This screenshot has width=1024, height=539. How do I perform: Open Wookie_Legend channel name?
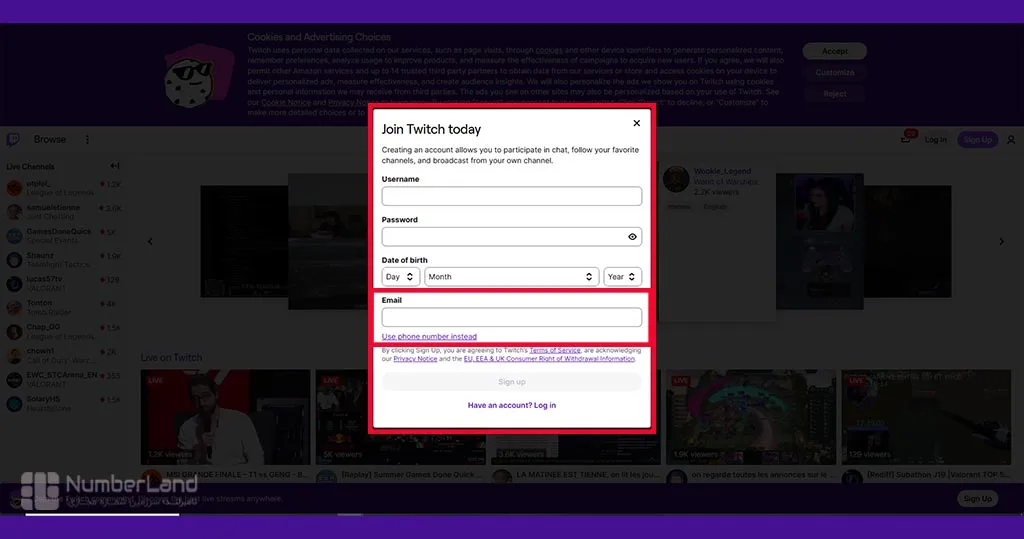coord(722,171)
